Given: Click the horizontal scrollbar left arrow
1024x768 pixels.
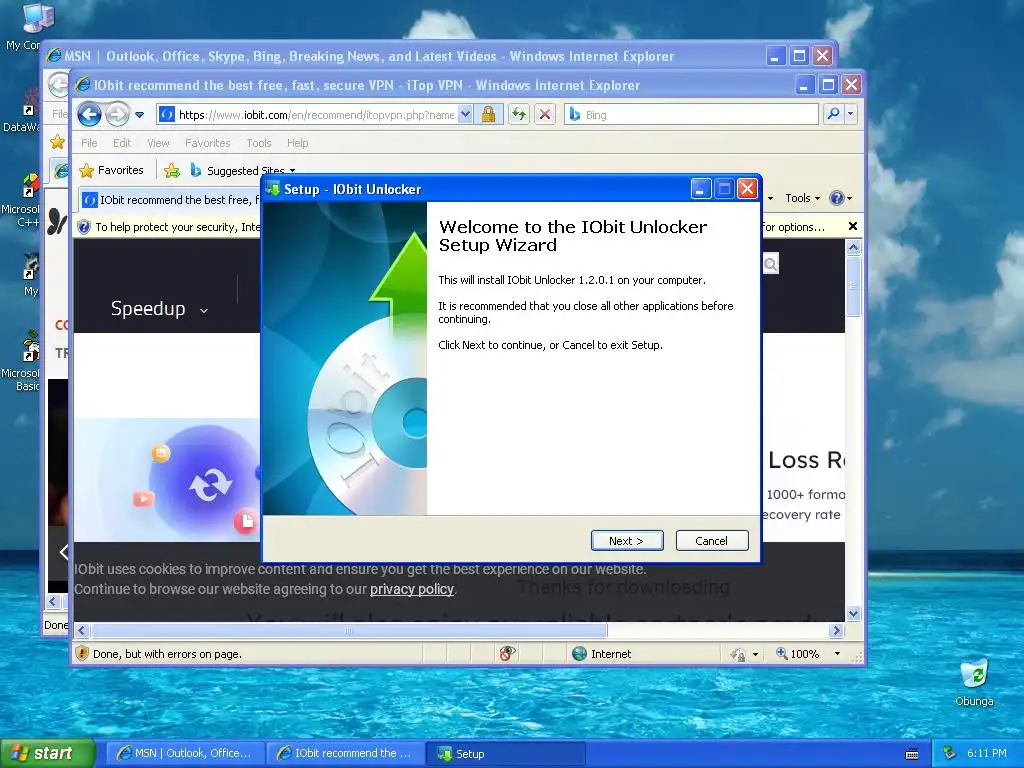Looking at the screenshot, I should (81, 630).
